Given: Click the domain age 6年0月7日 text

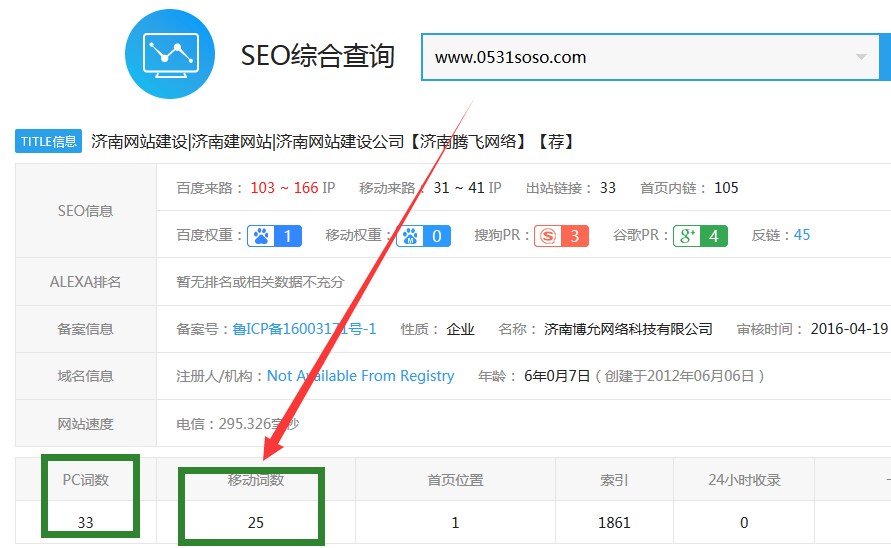Looking at the screenshot, I should 557,376.
